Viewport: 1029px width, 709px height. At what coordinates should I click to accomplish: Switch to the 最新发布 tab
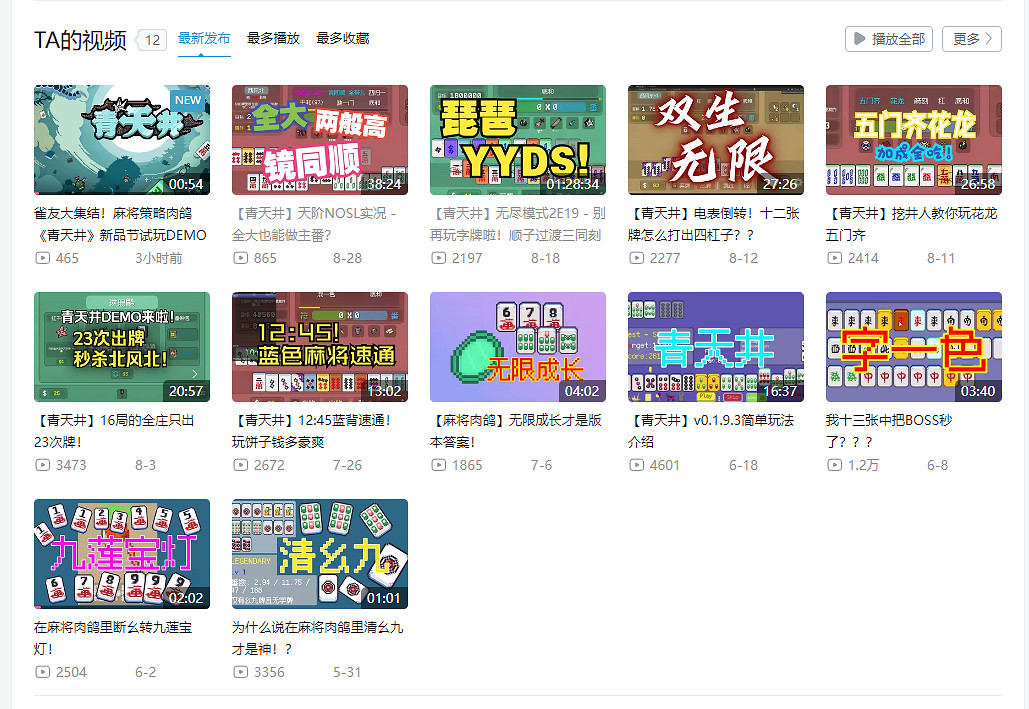click(x=204, y=38)
